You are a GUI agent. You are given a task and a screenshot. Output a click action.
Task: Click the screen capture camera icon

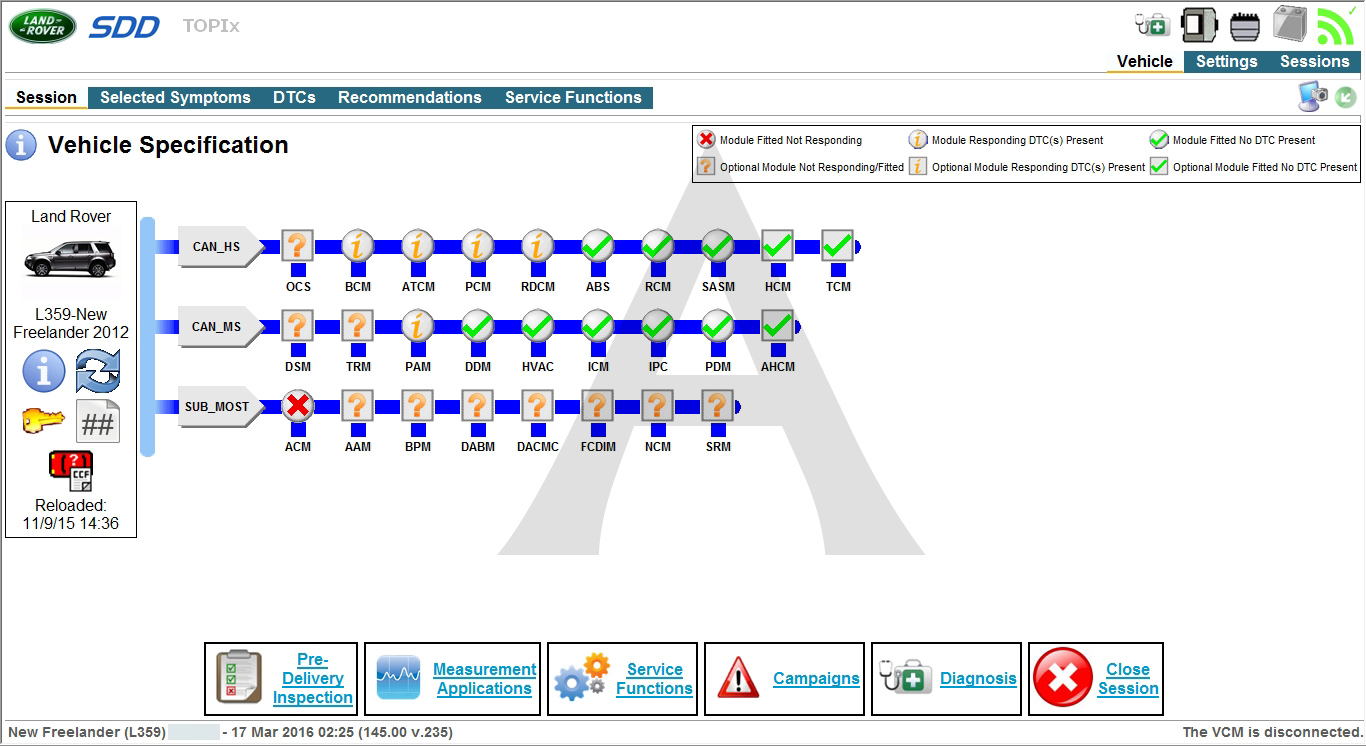coord(1313,96)
